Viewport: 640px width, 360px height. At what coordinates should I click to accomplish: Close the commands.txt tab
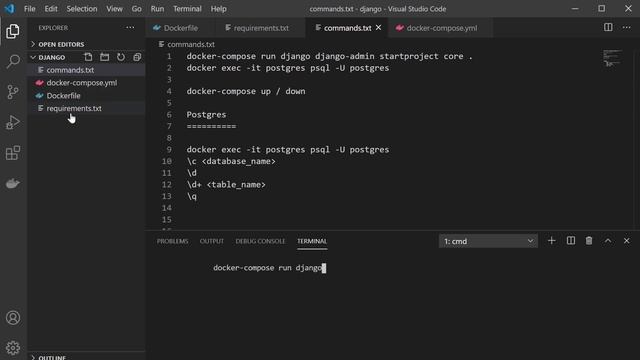[378, 27]
